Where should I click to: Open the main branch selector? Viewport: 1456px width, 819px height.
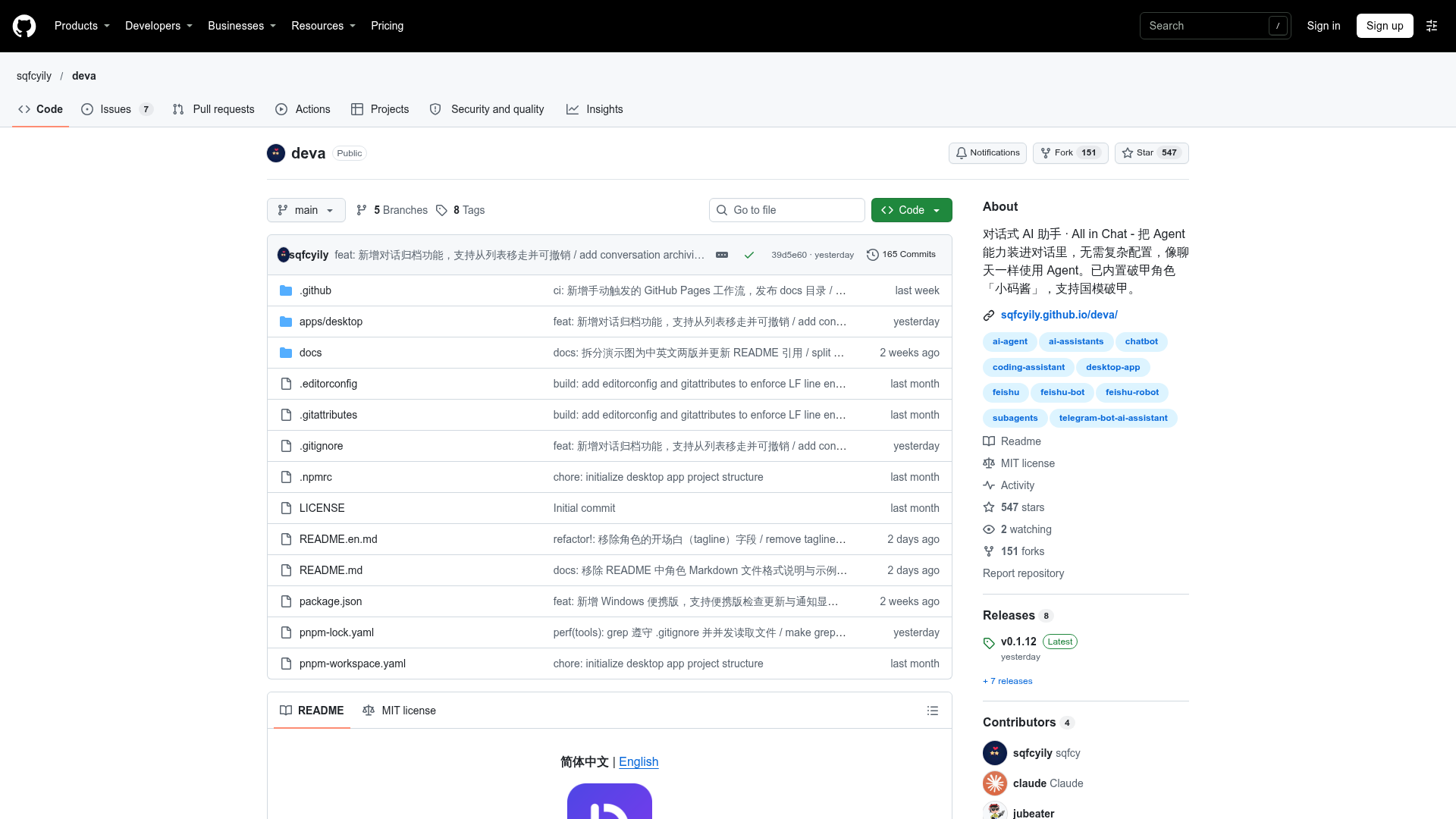[x=306, y=210]
